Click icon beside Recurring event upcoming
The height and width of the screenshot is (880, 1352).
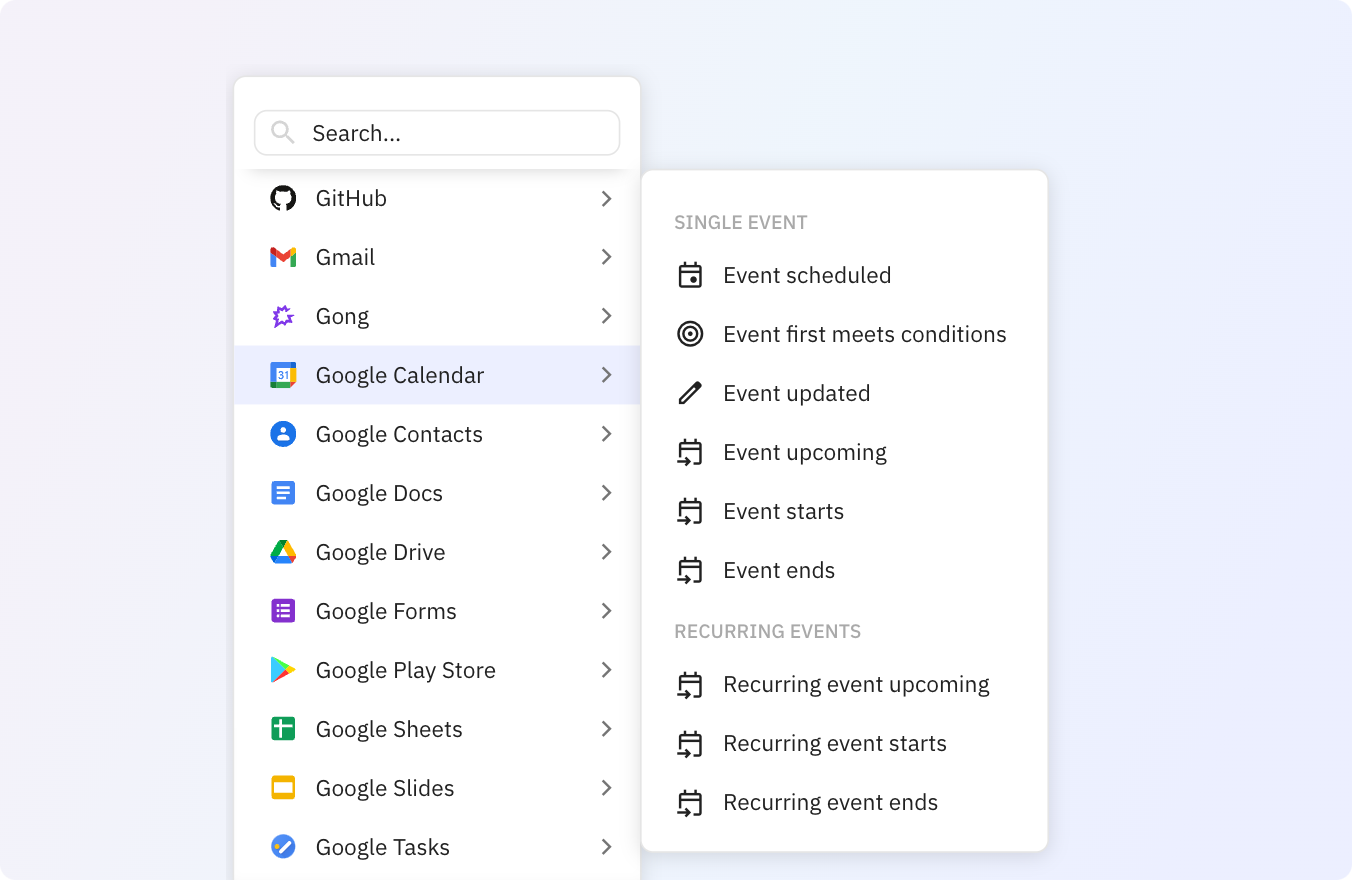pyautogui.click(x=690, y=684)
